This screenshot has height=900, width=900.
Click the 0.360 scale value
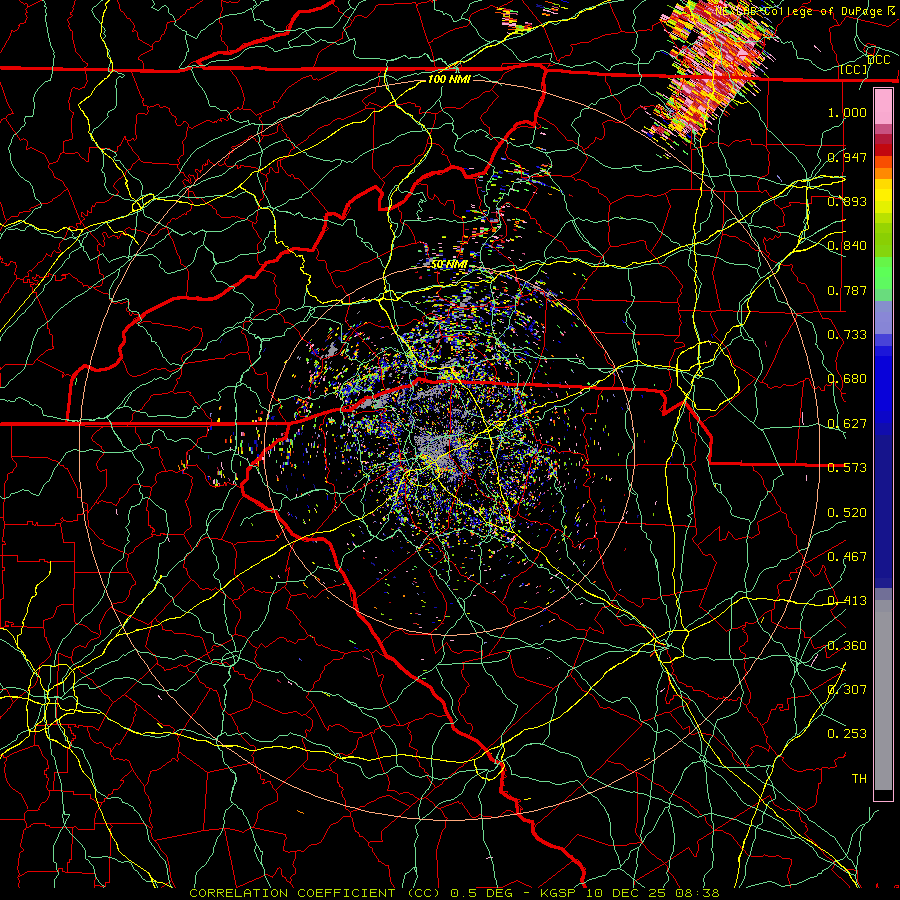point(847,646)
